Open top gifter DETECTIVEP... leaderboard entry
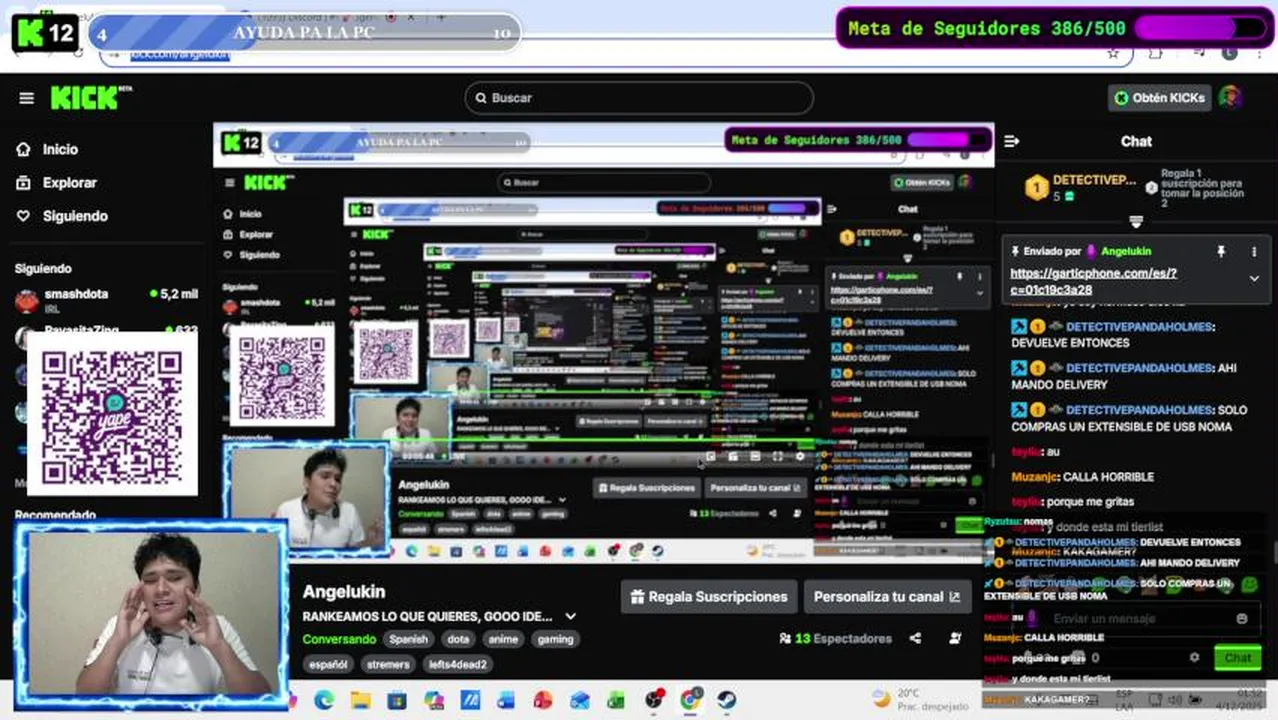Viewport: 1278px width, 720px height. pos(1081,187)
